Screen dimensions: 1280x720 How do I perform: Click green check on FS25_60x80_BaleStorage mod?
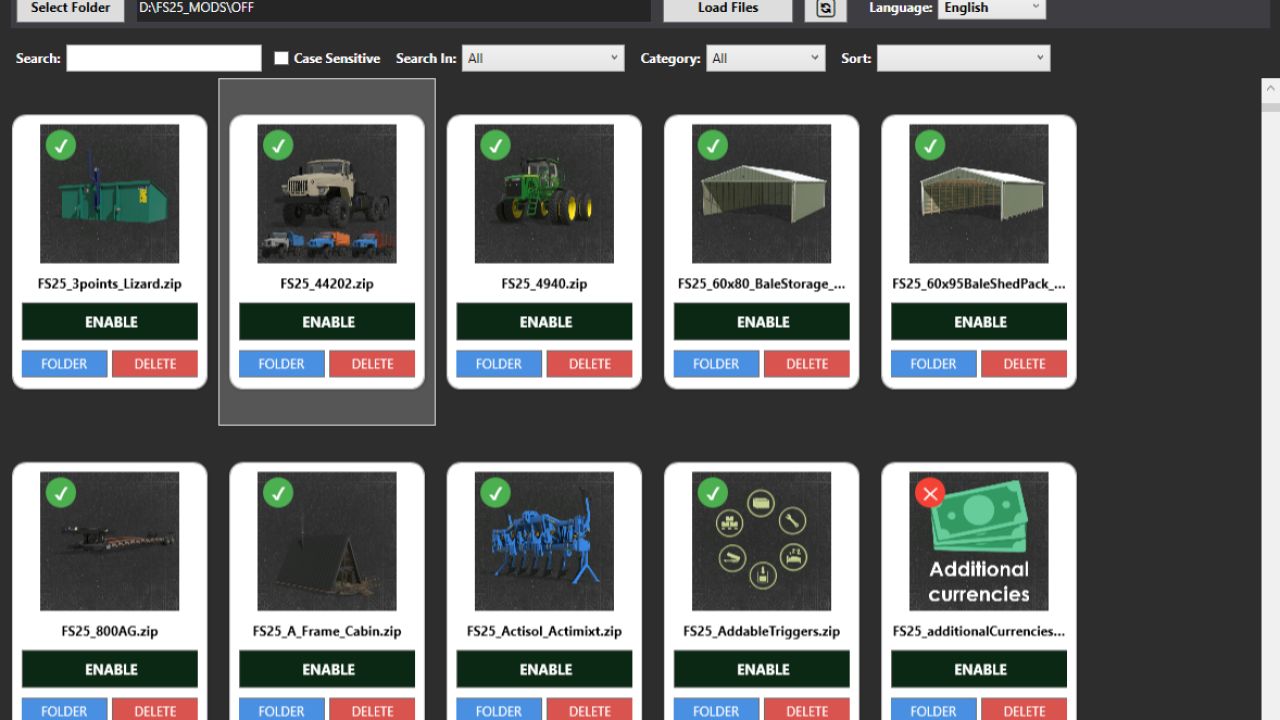click(712, 145)
